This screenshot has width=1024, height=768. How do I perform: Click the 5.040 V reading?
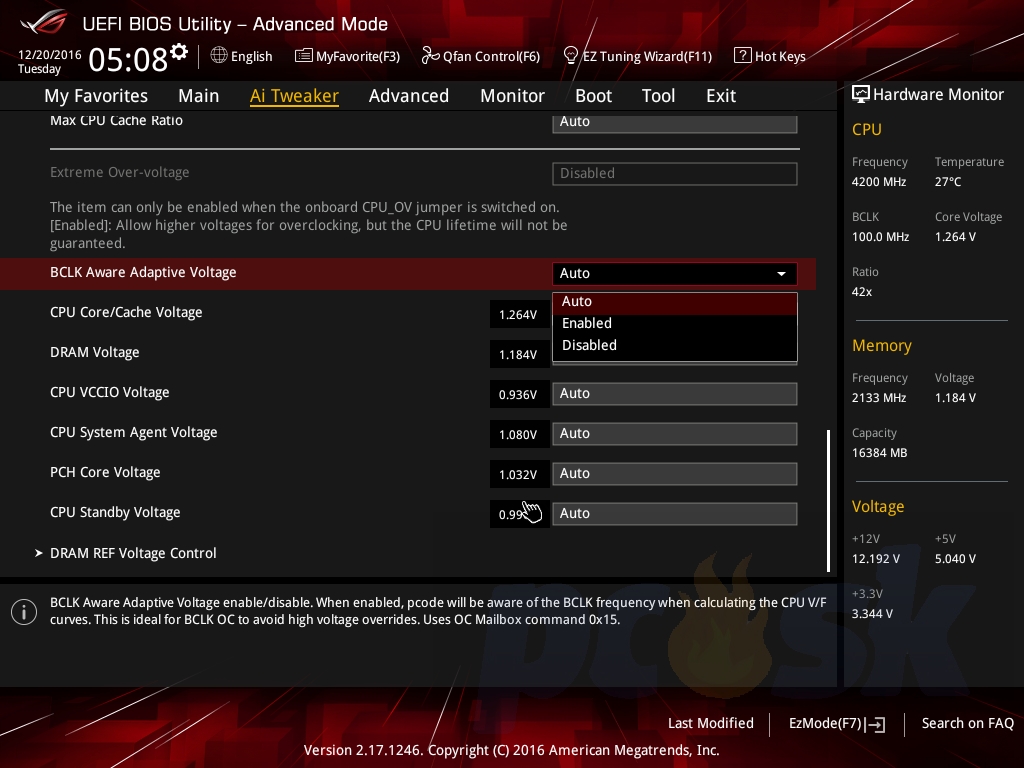tap(955, 559)
